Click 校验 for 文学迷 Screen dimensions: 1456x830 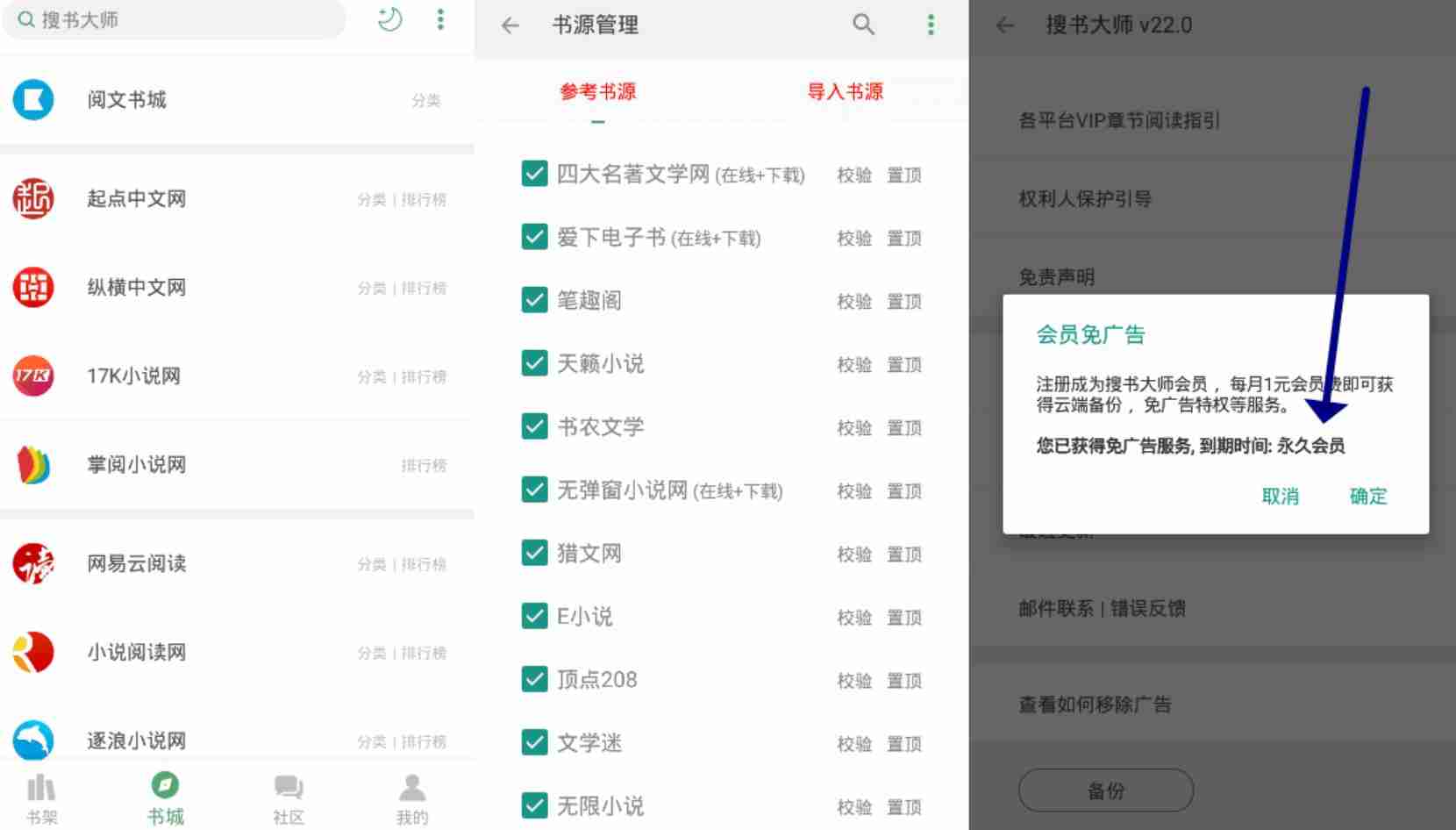[854, 744]
